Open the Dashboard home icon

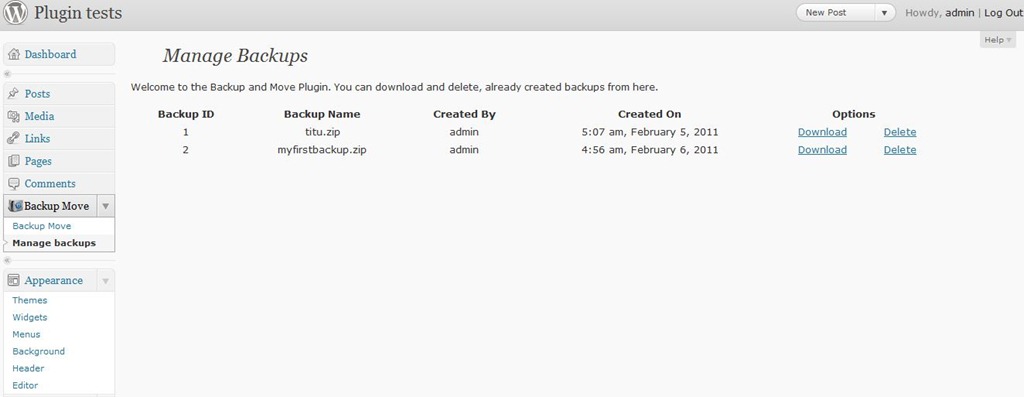coord(14,55)
